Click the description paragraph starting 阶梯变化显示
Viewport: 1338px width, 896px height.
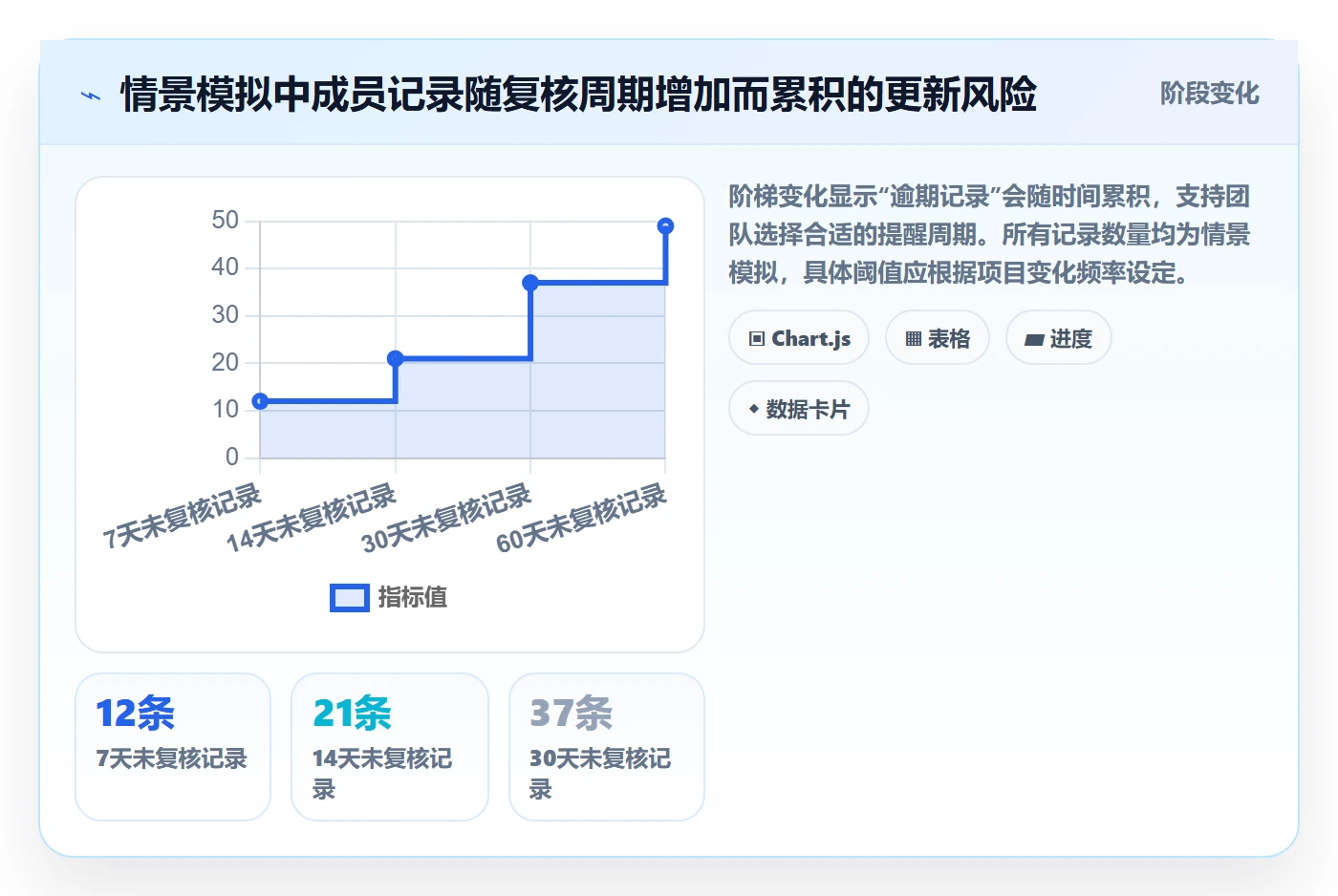coord(990,235)
